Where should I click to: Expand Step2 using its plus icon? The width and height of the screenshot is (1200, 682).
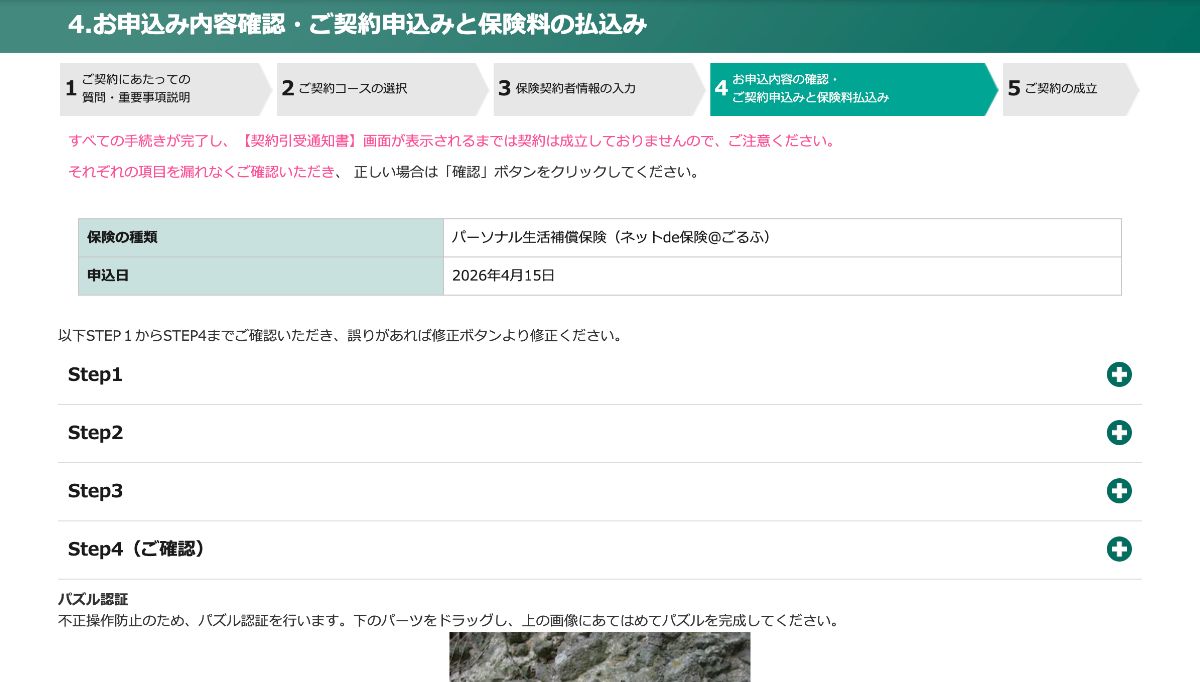[x=1119, y=433]
